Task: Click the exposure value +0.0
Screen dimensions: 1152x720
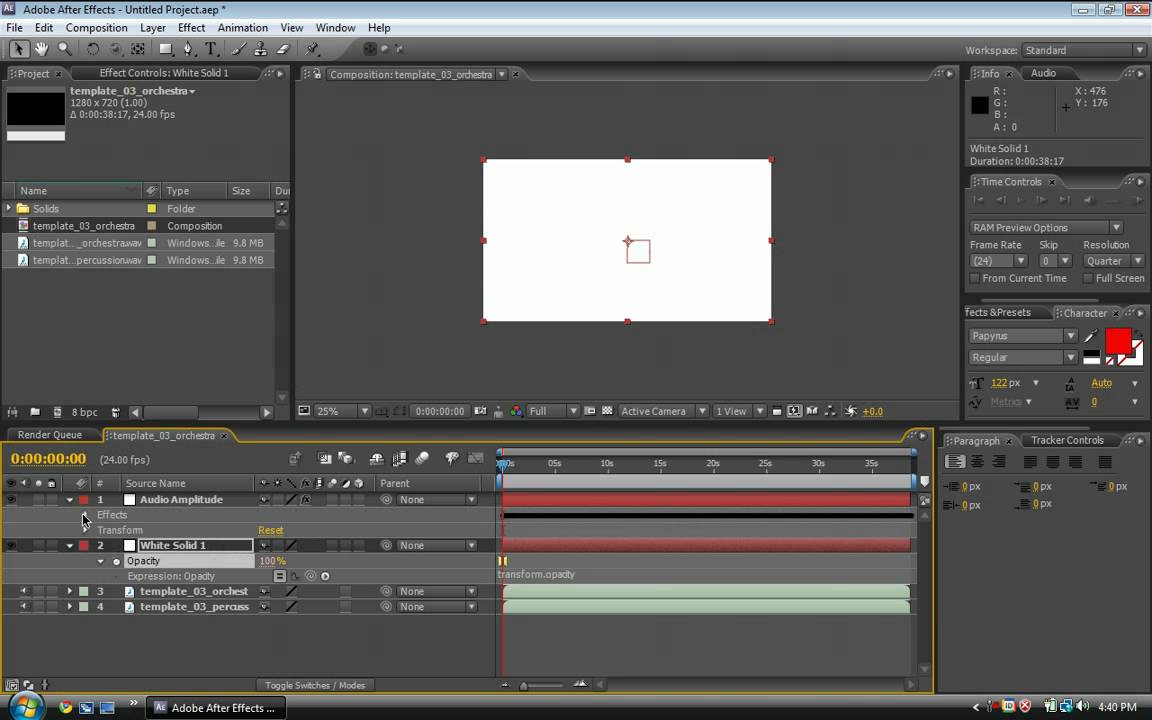Action: 872,411
